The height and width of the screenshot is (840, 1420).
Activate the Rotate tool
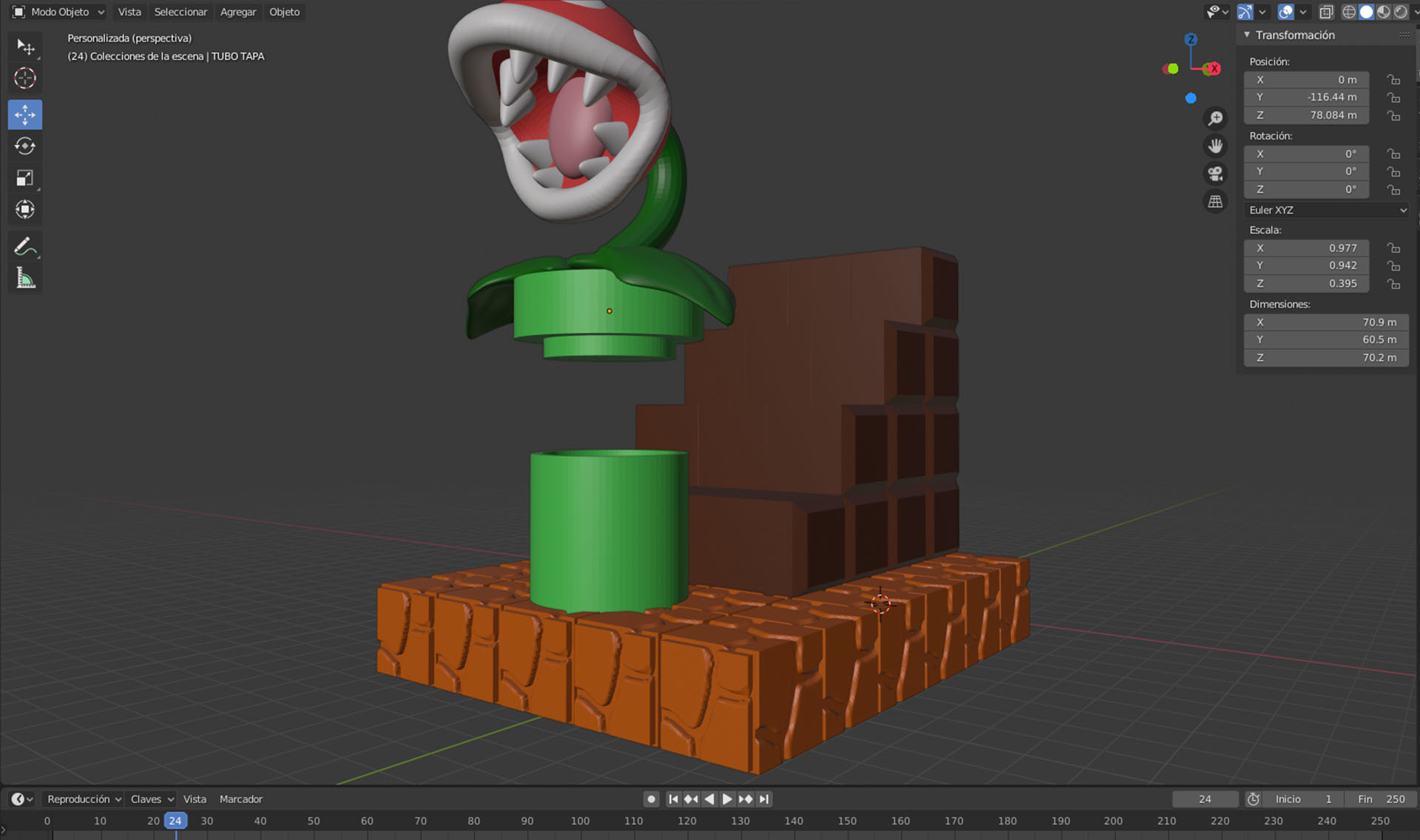point(26,146)
